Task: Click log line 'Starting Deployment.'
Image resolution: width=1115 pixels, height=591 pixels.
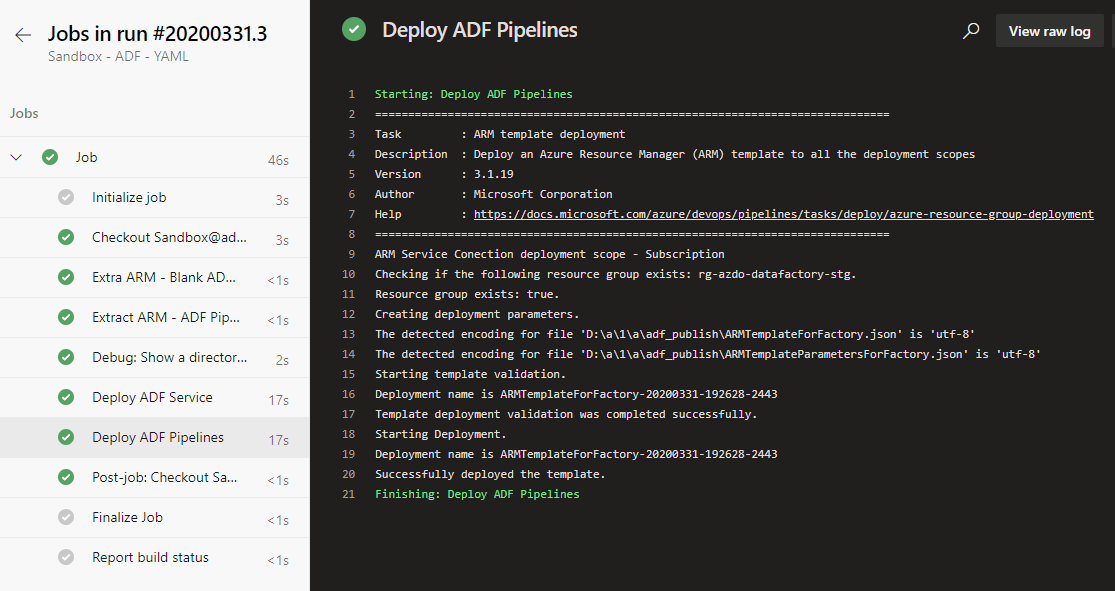Action: point(441,434)
